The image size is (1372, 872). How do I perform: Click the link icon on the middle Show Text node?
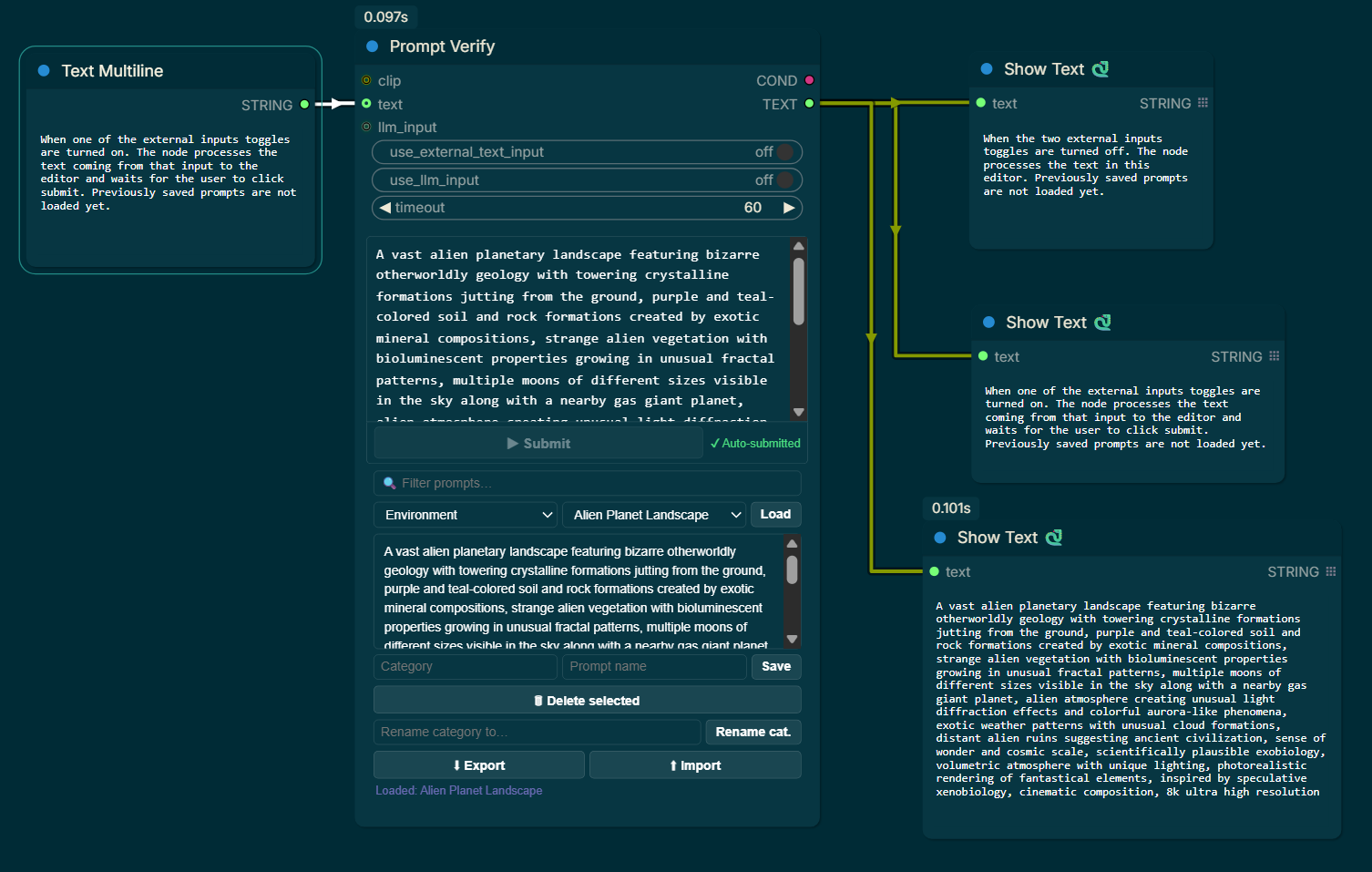coord(1102,323)
